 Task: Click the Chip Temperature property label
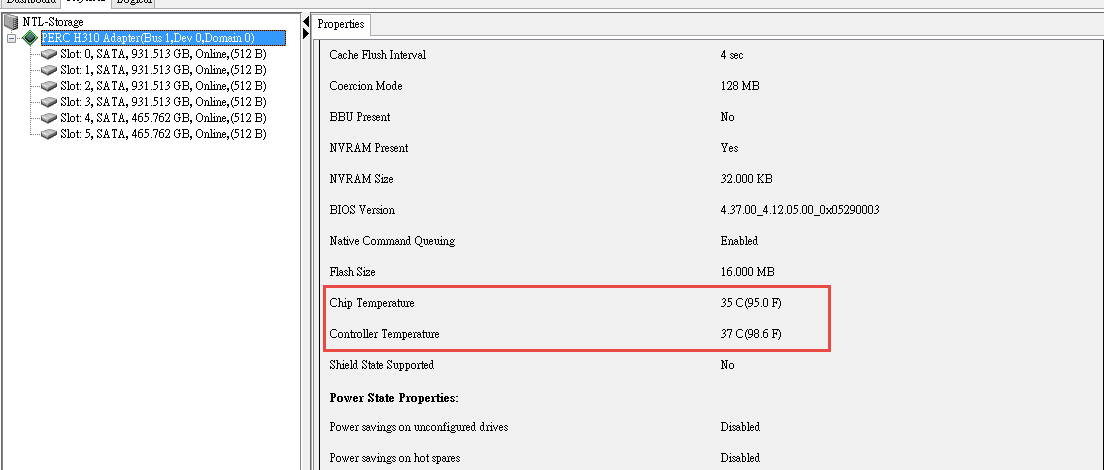coord(372,303)
